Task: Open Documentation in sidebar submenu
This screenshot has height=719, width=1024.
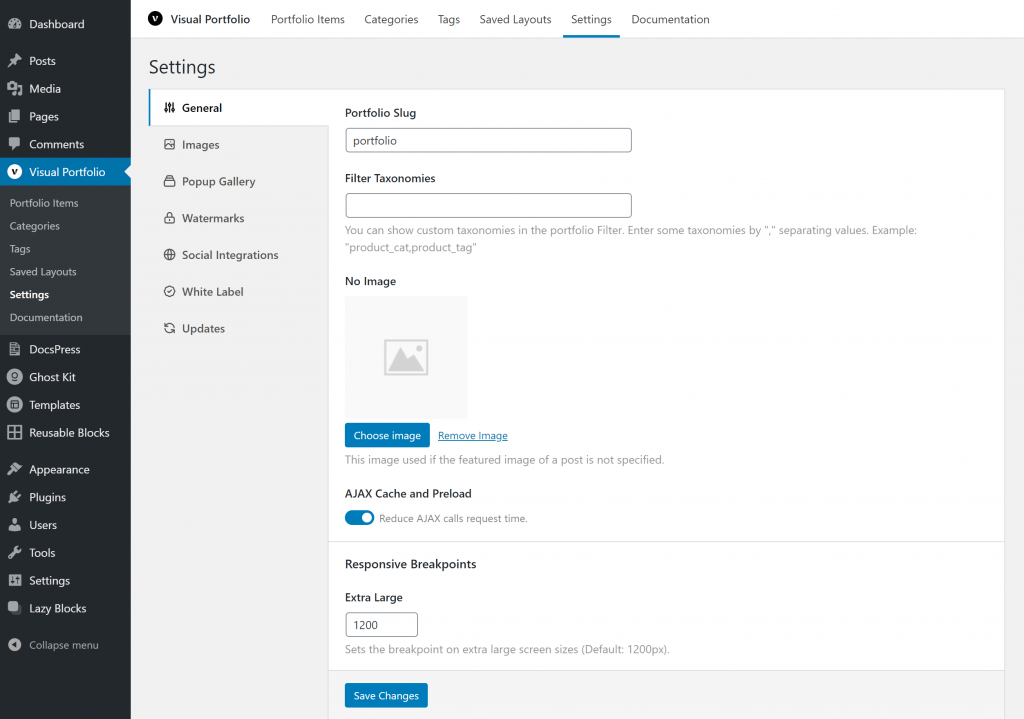Action: coord(46,317)
